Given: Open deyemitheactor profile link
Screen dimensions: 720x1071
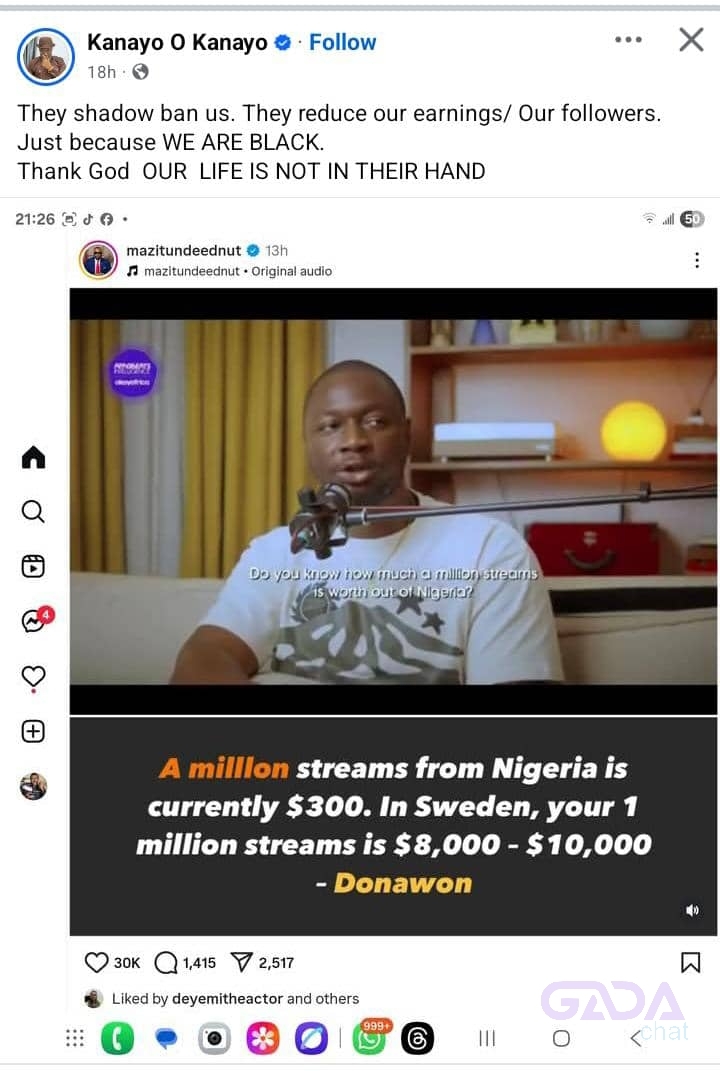Looking at the screenshot, I should pos(227,999).
